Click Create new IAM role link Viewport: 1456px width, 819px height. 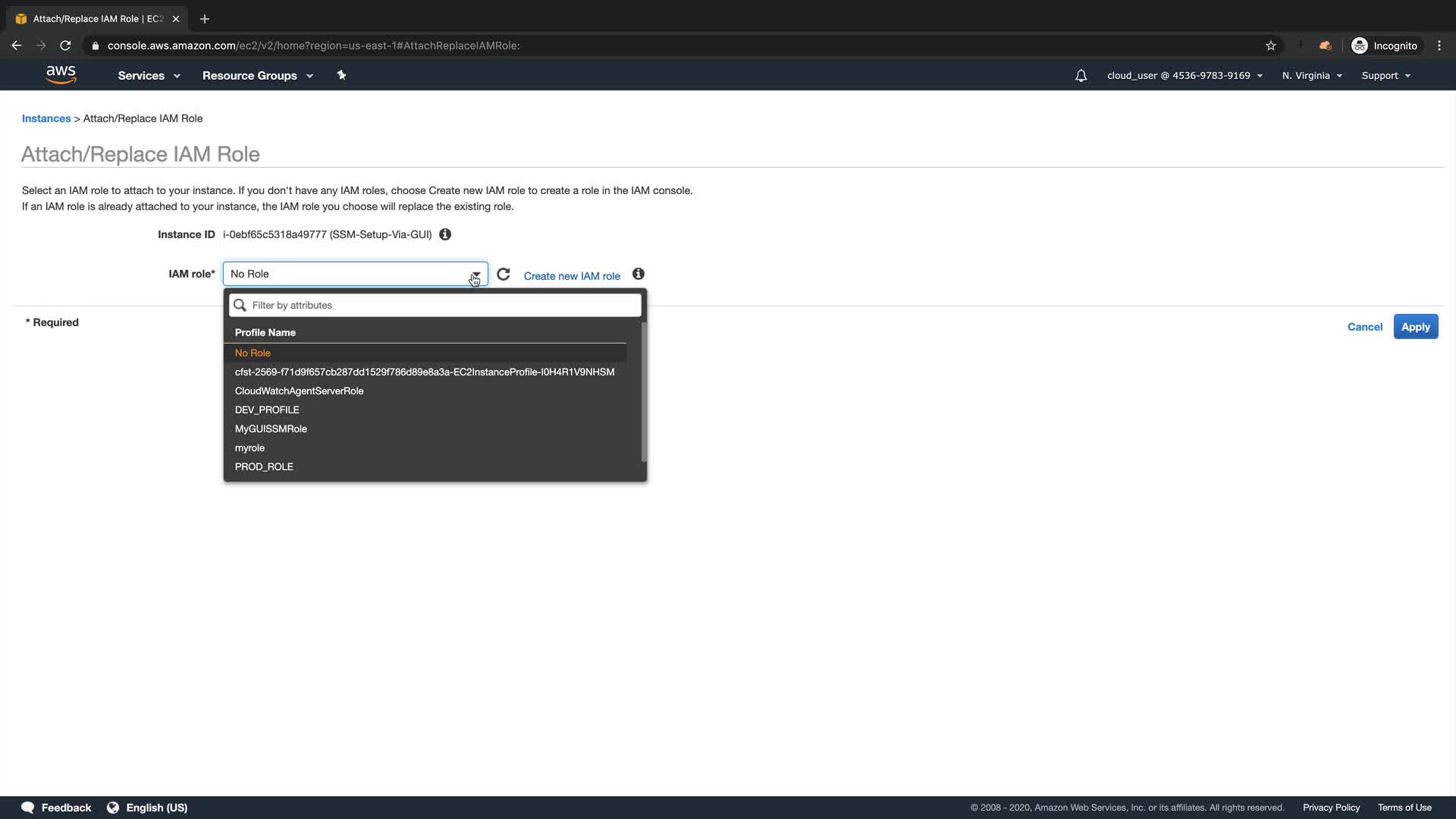pyautogui.click(x=572, y=276)
